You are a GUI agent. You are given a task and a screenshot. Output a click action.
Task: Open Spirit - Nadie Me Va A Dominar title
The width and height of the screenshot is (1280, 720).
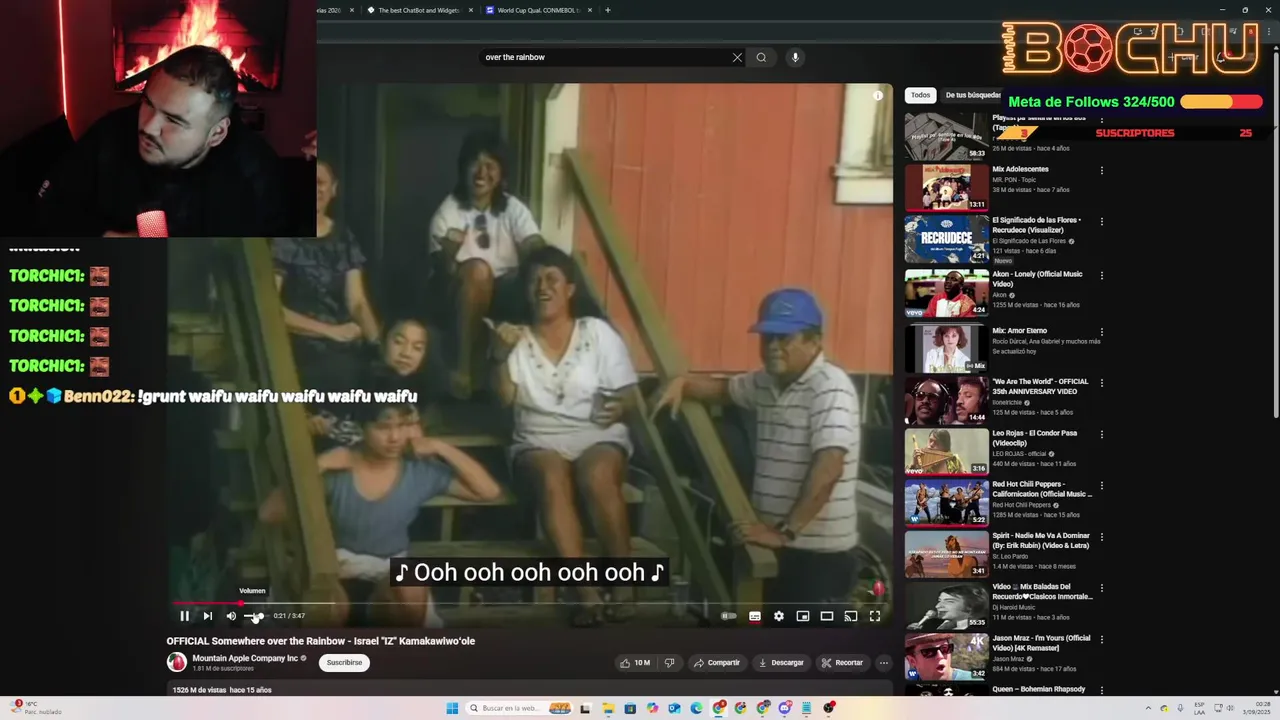(x=1041, y=540)
